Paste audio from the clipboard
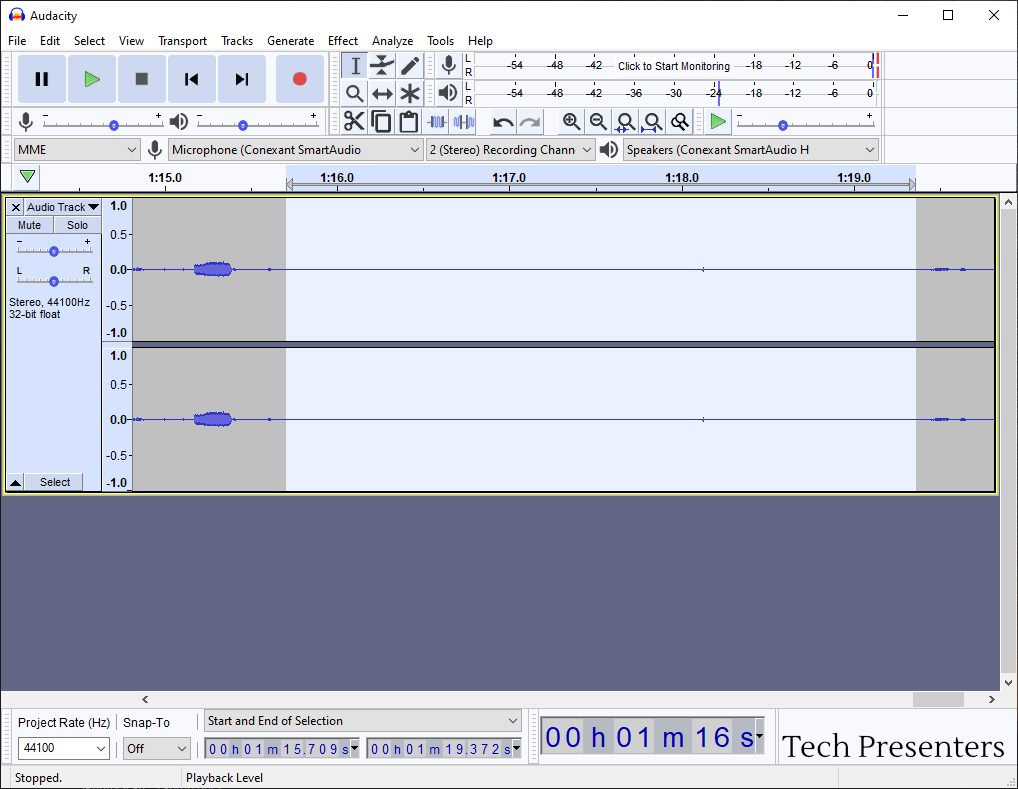 click(x=408, y=121)
